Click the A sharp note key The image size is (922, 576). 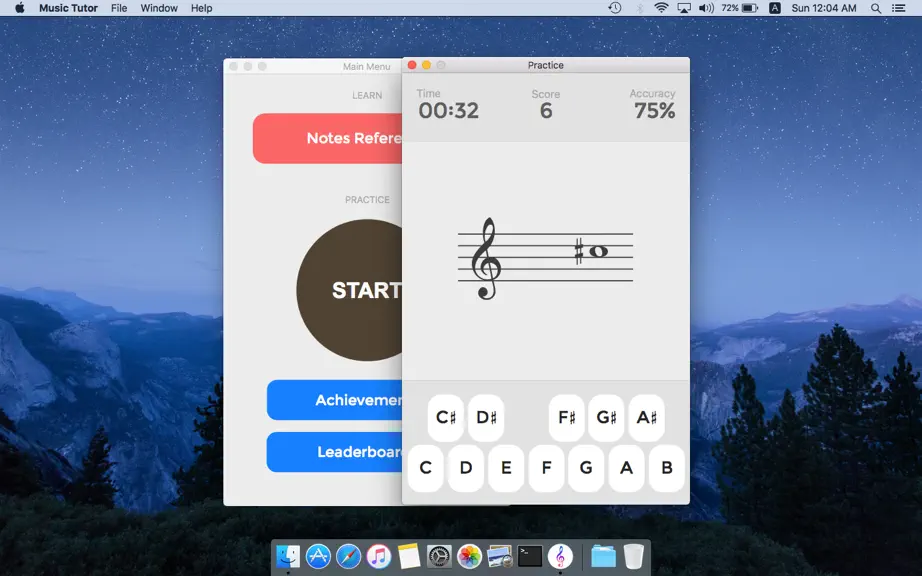point(647,417)
